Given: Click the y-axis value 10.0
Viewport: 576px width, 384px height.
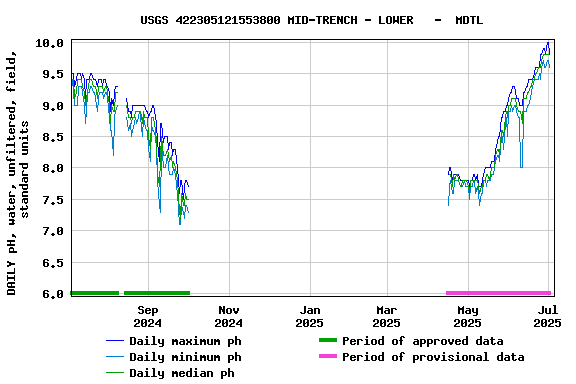Looking at the screenshot, I should (x=49, y=43).
